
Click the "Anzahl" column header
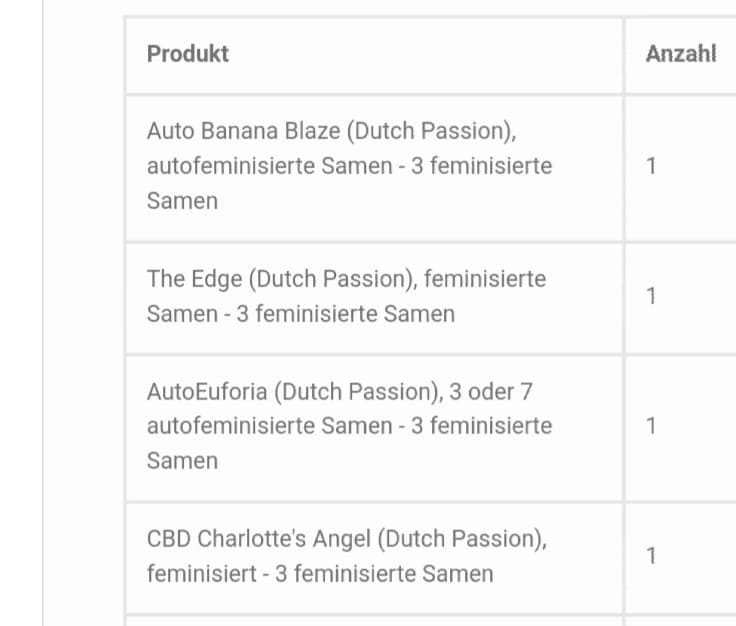click(x=680, y=54)
